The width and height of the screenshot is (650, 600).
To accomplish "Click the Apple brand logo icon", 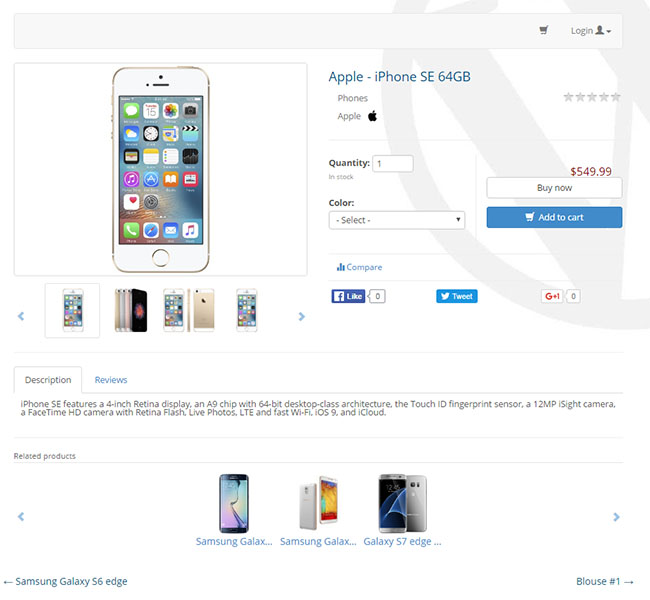I will tap(372, 116).
